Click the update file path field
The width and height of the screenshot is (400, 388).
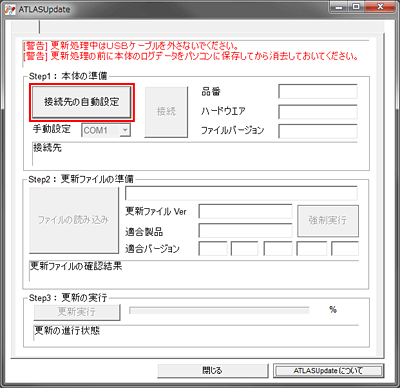pos(241,193)
